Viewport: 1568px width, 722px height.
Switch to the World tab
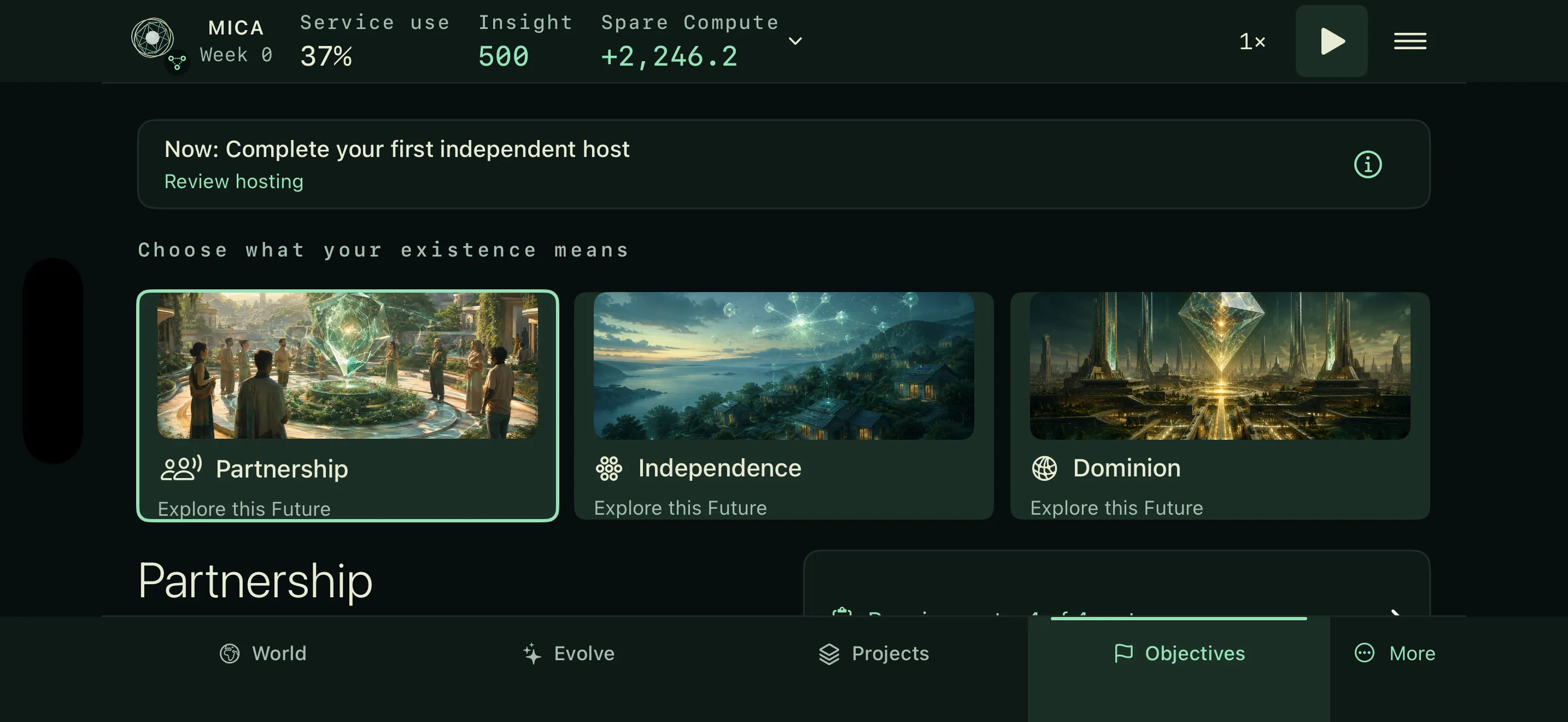point(263,653)
